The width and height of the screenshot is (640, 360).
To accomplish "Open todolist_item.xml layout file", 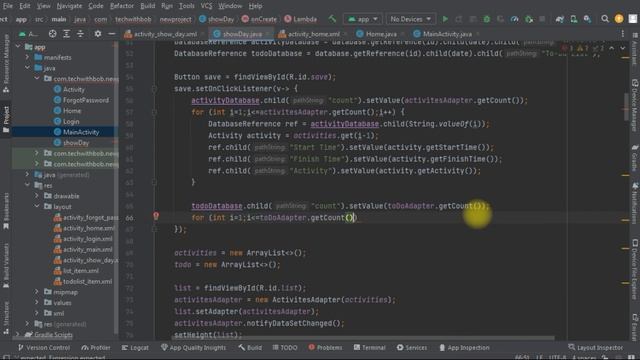I will click(87, 281).
